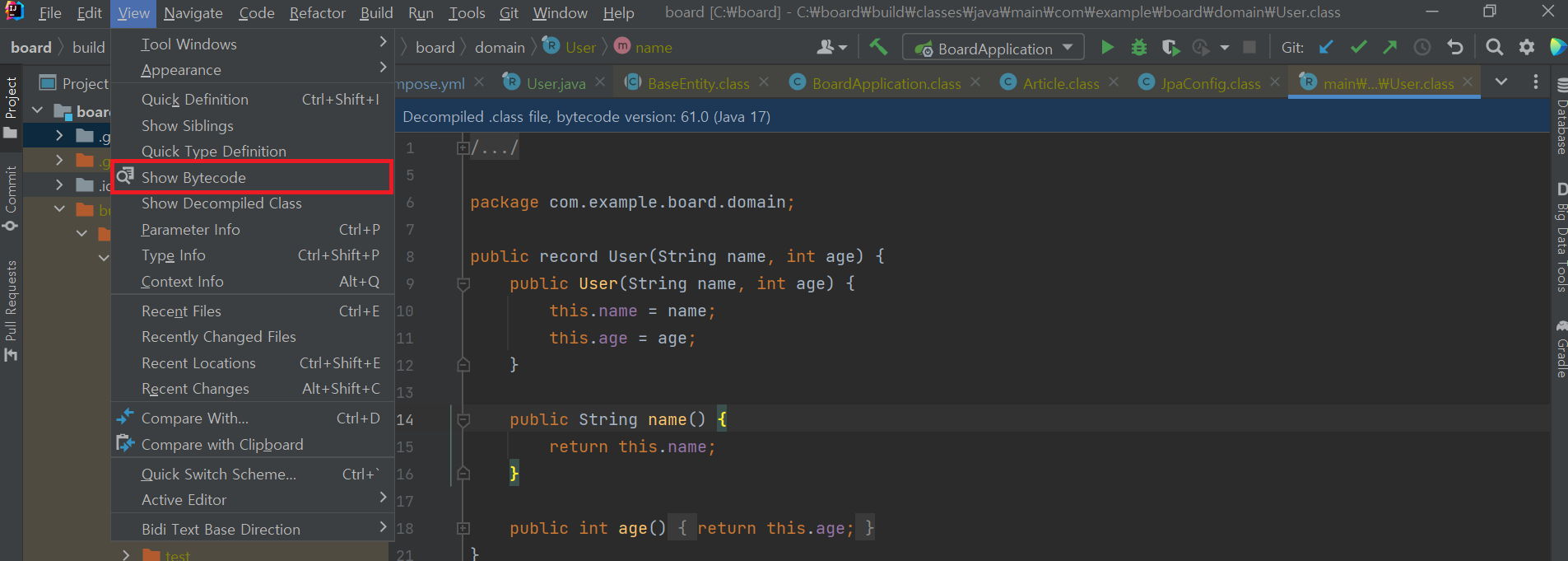Open Git history clock icon
Image resolution: width=1568 pixels, height=561 pixels.
pyautogui.click(x=1421, y=48)
